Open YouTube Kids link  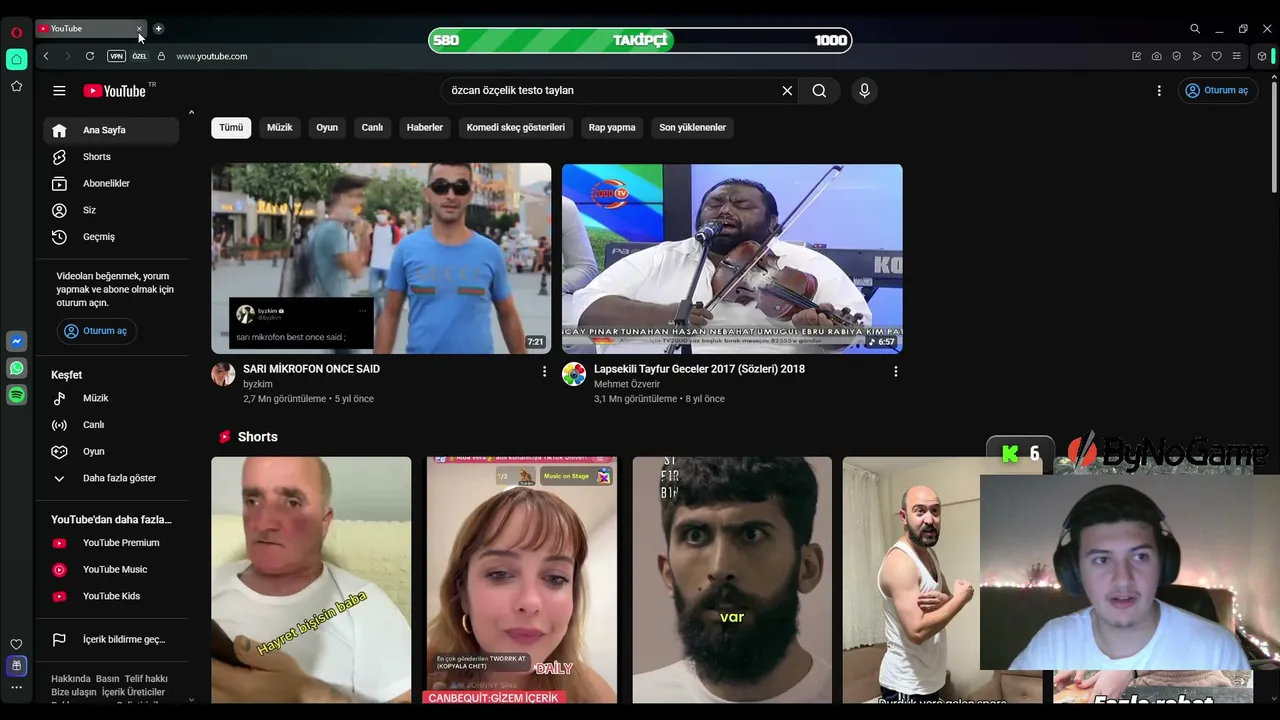click(111, 596)
